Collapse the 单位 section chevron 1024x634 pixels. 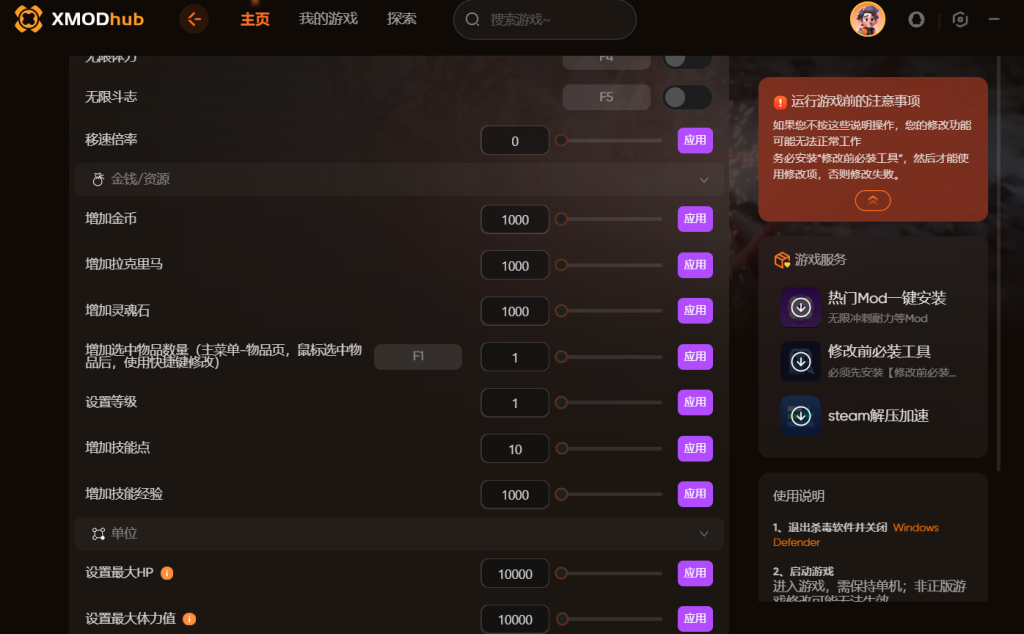coord(704,534)
